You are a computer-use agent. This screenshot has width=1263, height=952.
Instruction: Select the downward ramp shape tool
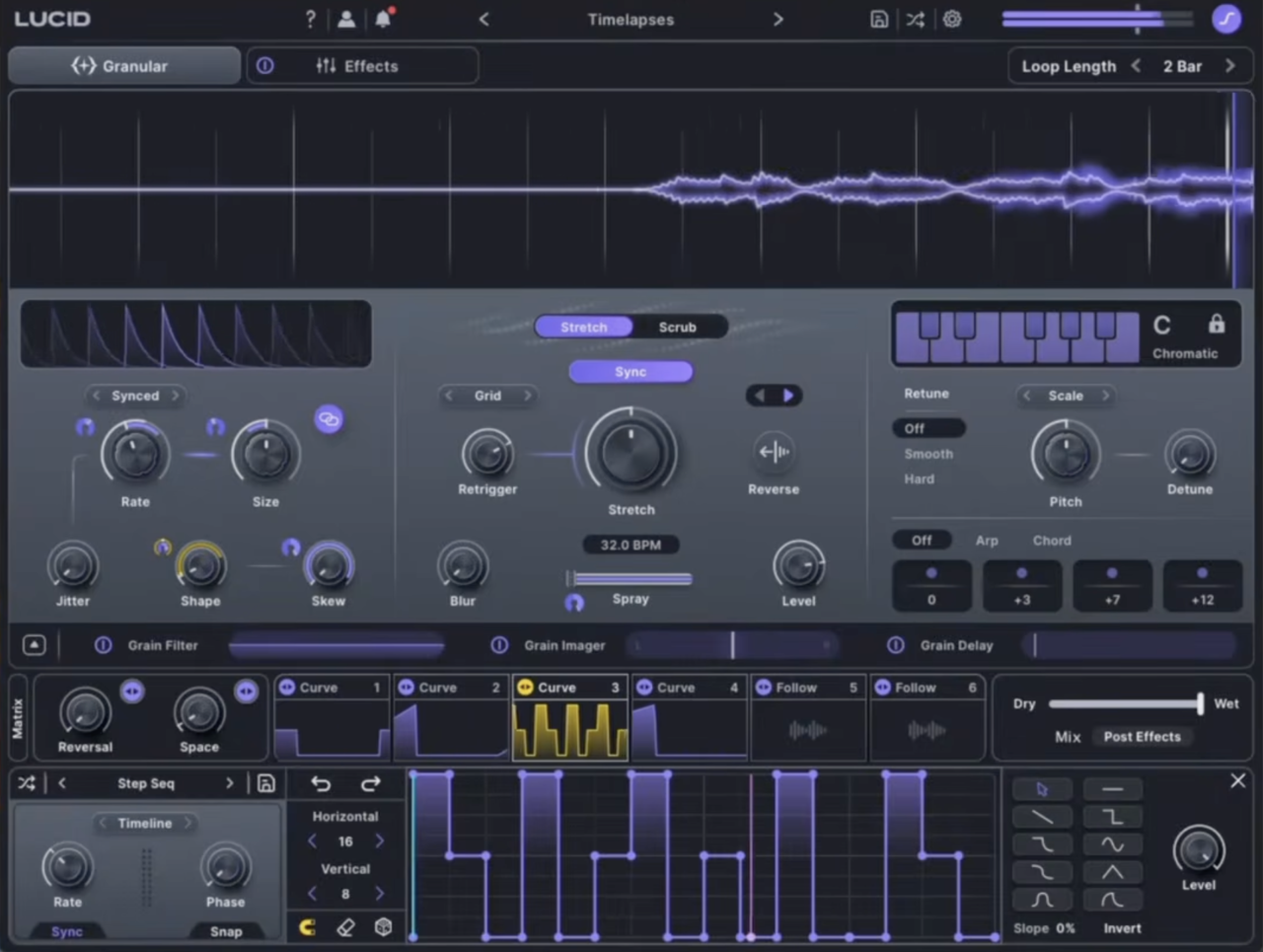click(x=1042, y=817)
